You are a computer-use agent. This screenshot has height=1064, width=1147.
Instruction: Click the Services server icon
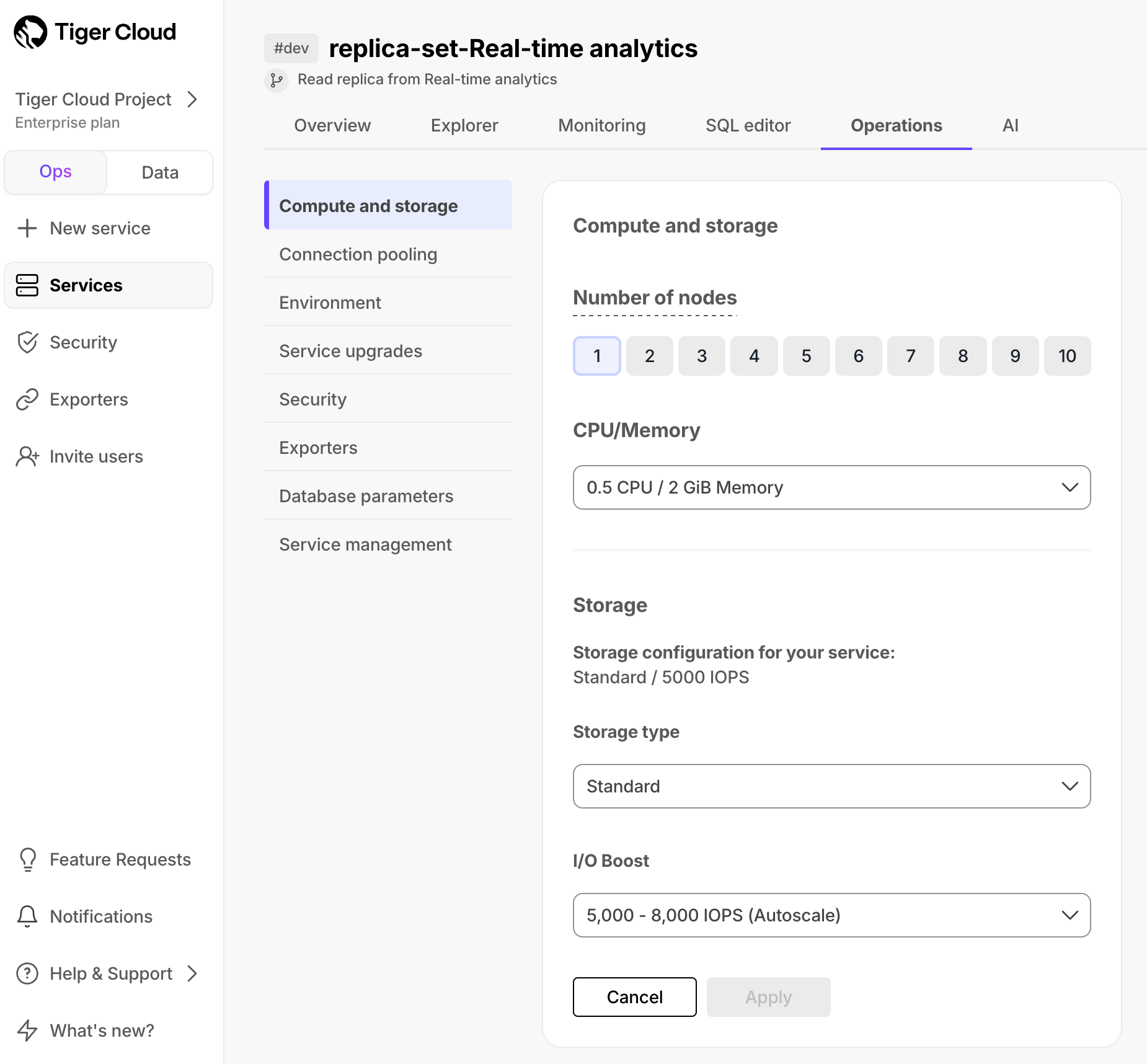[27, 285]
